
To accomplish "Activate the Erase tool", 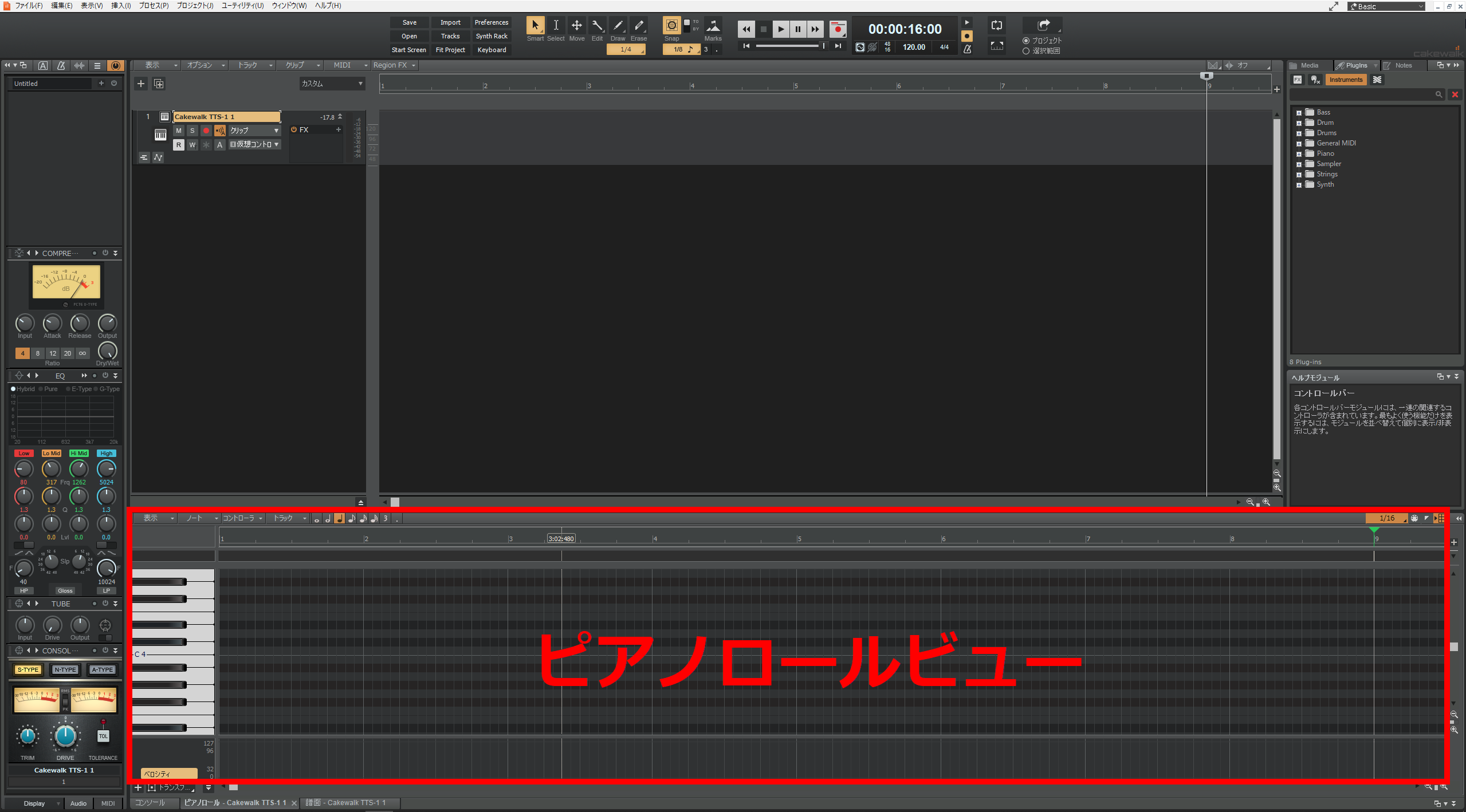I will 639,25.
